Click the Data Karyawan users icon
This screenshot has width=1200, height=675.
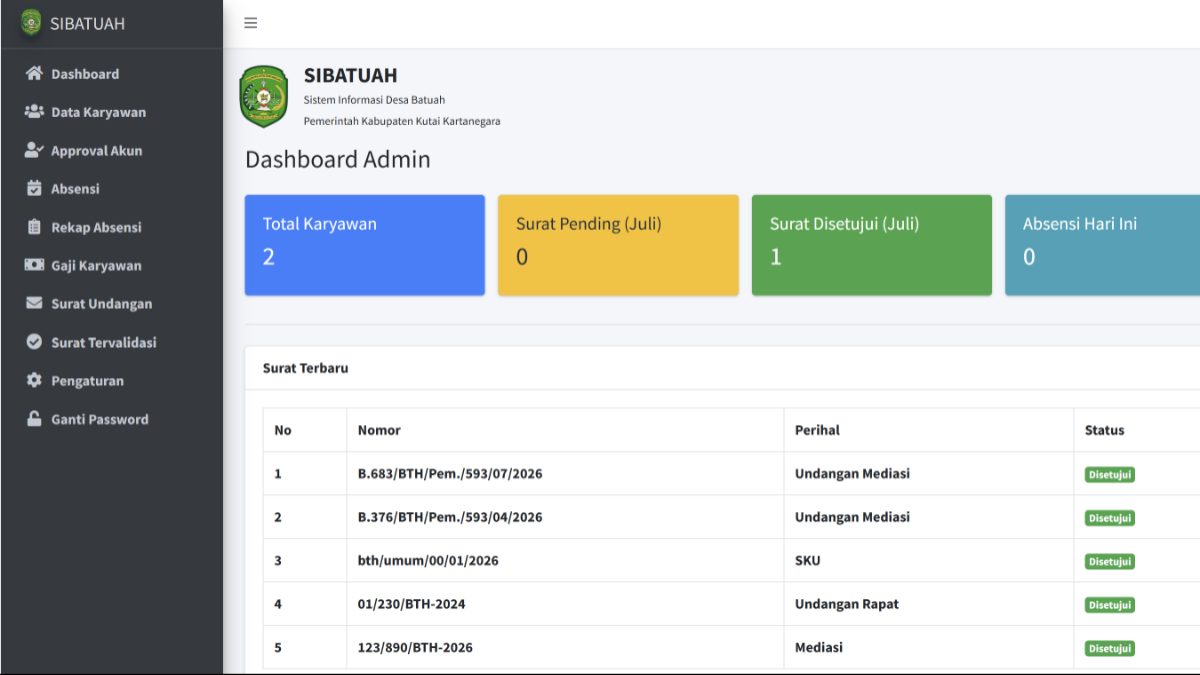tap(34, 111)
